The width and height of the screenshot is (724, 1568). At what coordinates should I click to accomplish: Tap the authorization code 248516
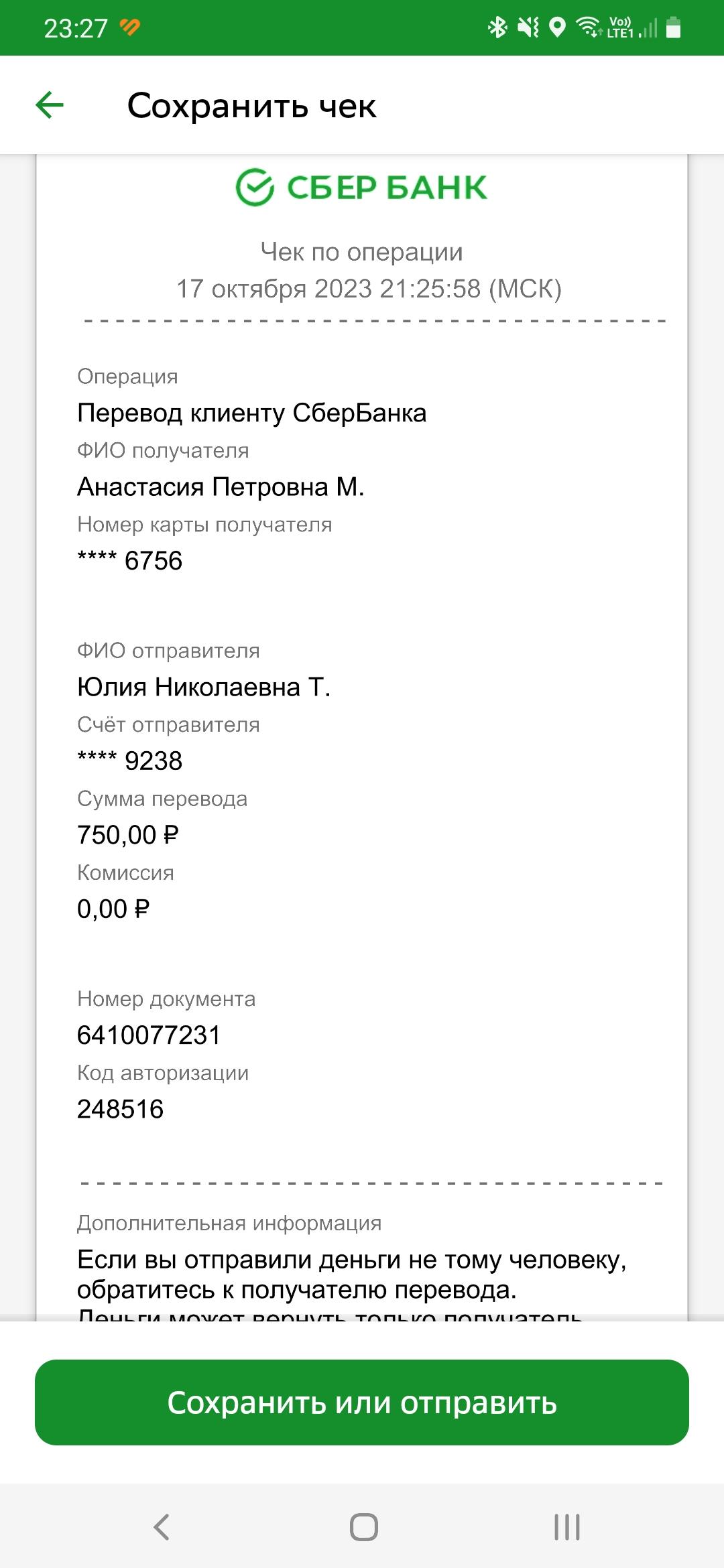(121, 1109)
